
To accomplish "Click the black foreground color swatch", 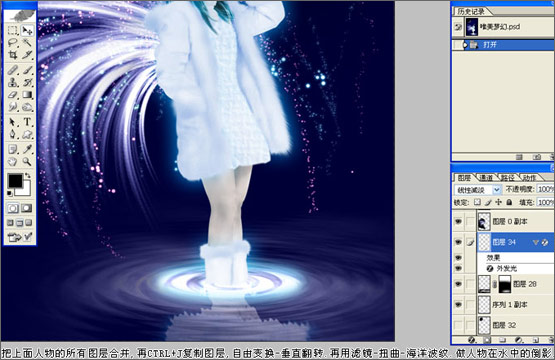I will point(16,181).
